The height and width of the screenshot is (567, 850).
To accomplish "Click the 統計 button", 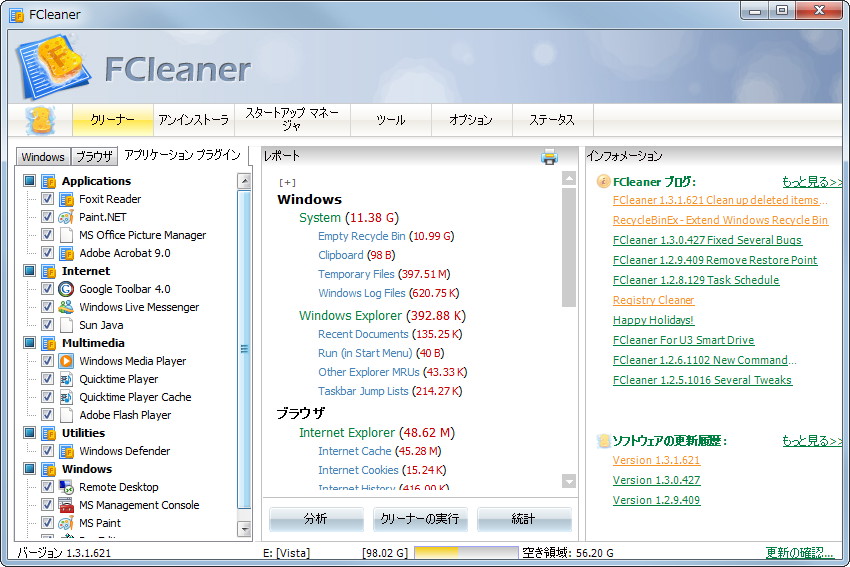I will coord(524,519).
